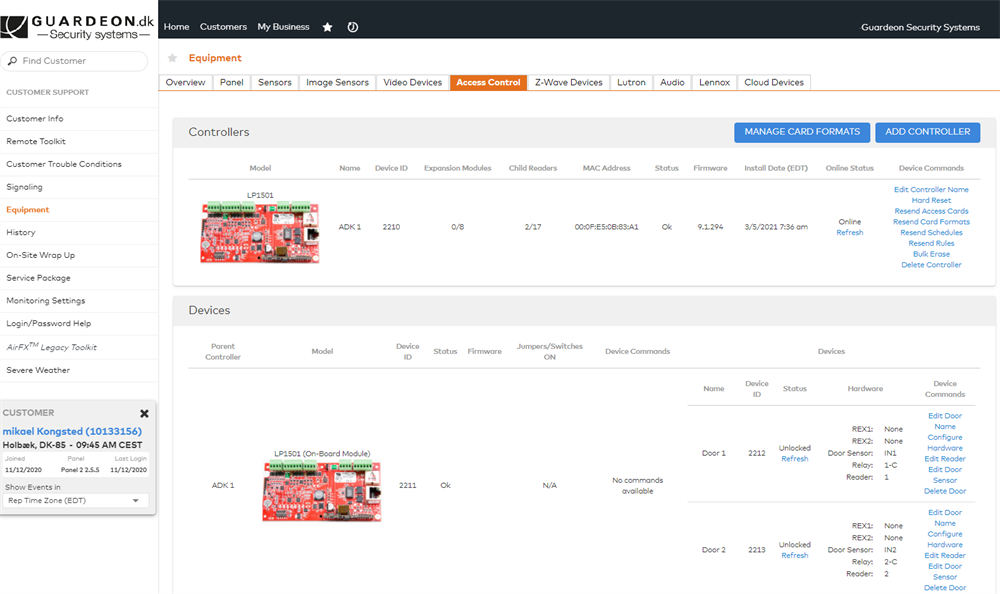The image size is (1000, 594).
Task: Close the Customer info card
Action: [x=144, y=413]
